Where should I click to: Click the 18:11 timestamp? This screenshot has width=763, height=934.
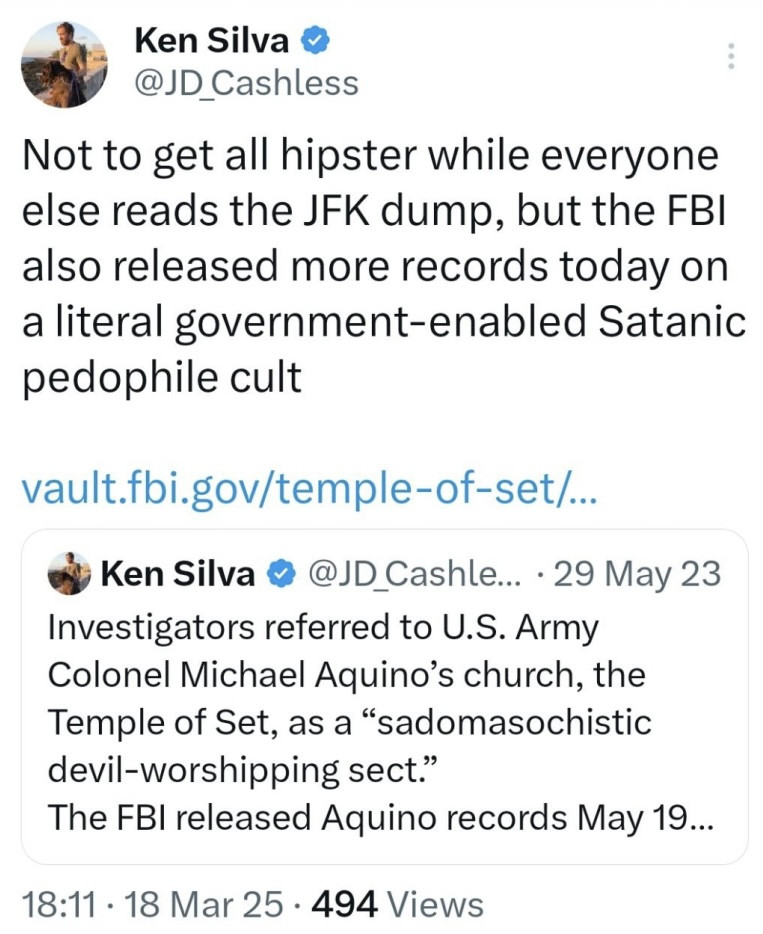(57, 904)
